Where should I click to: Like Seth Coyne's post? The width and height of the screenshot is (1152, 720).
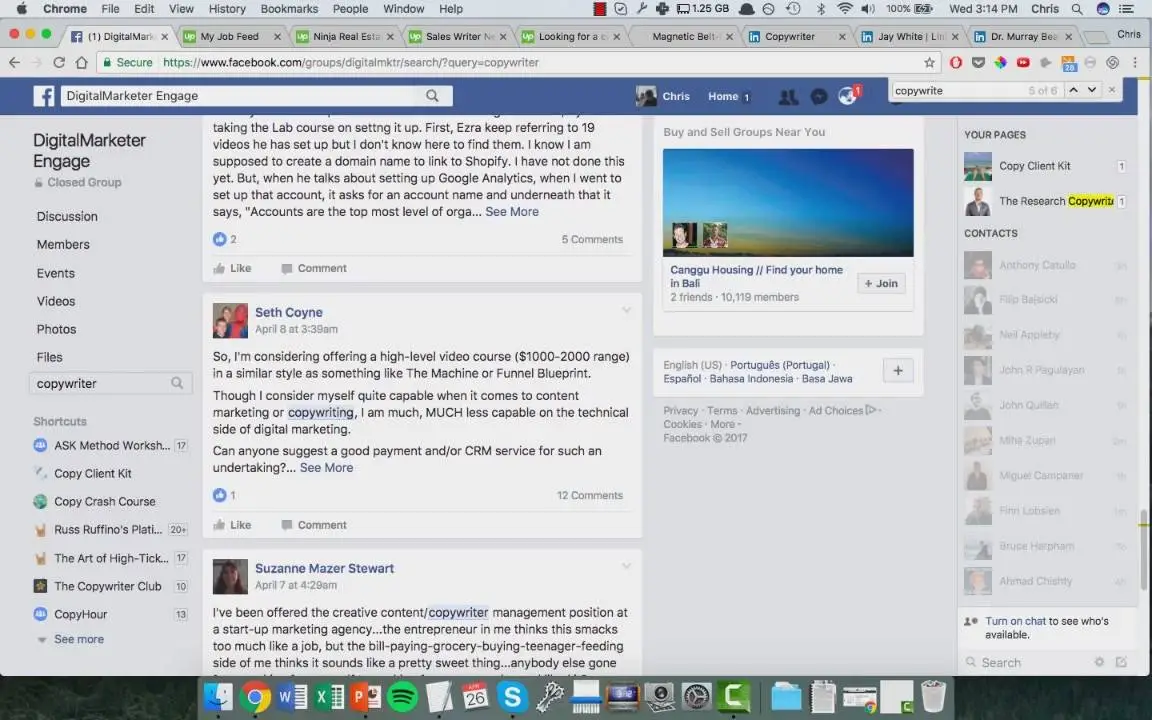tap(232, 525)
